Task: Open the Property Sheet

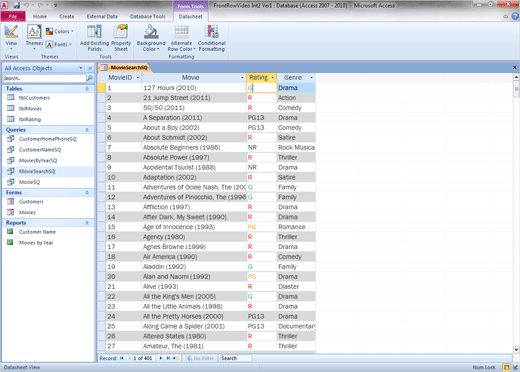Action: (121, 38)
